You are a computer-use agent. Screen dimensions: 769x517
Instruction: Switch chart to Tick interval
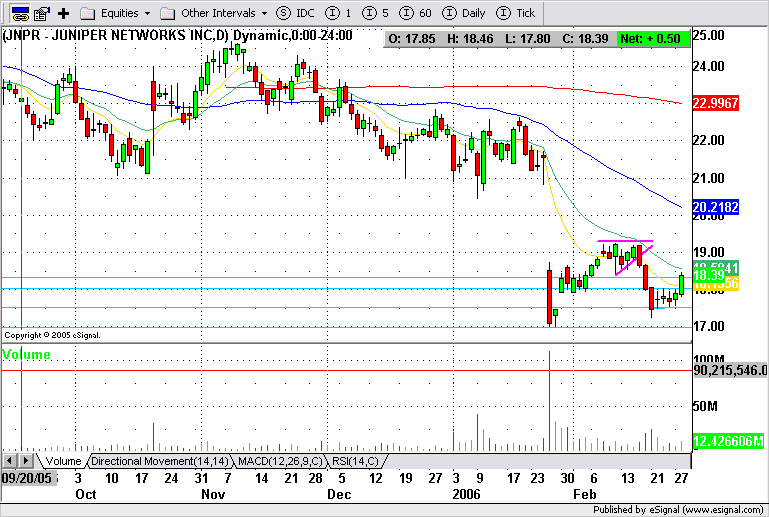pyautogui.click(x=515, y=13)
